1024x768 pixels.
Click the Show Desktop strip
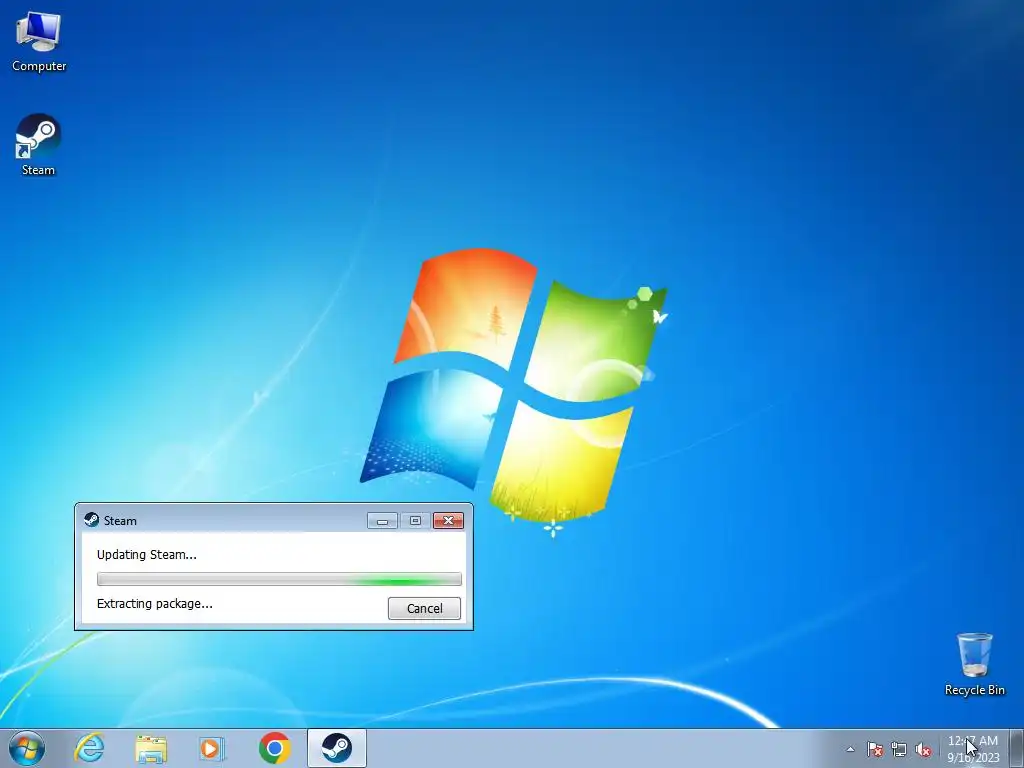[x=1016, y=748]
